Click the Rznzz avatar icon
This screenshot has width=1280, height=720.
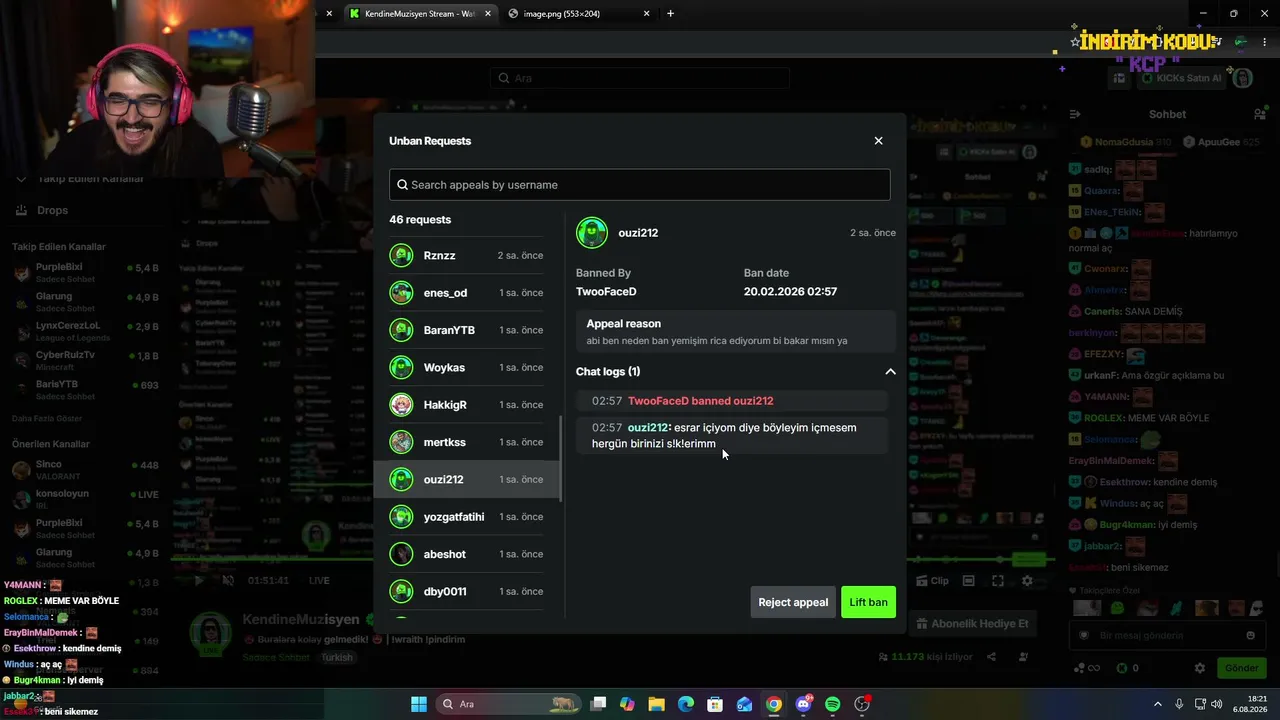point(401,256)
